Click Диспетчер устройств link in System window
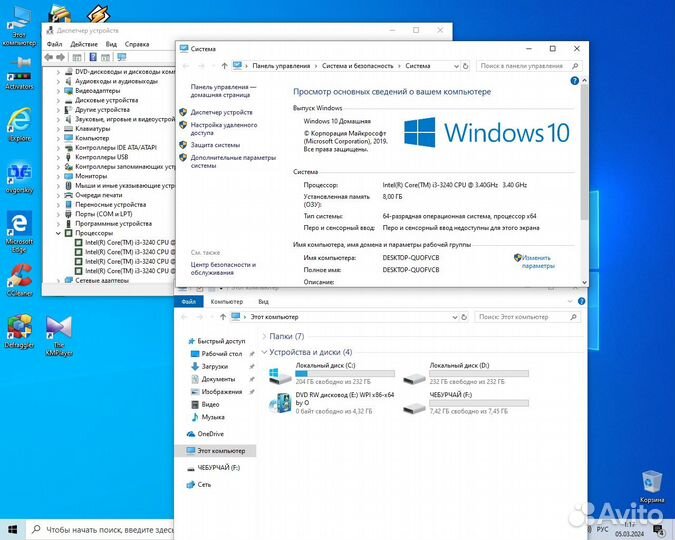This screenshot has height=540, width=675. click(221, 112)
